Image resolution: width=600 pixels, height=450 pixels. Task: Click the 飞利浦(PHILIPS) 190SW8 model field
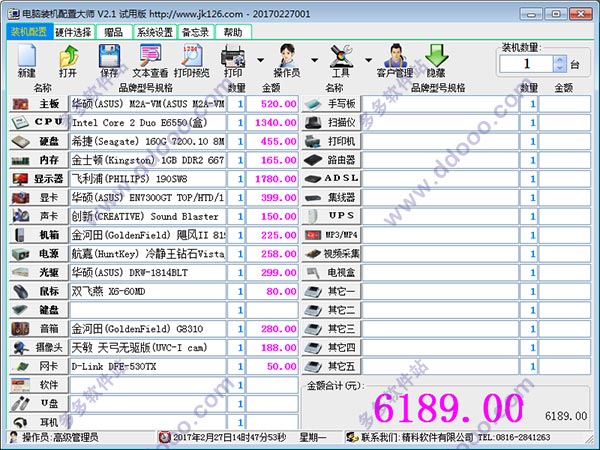tap(148, 179)
